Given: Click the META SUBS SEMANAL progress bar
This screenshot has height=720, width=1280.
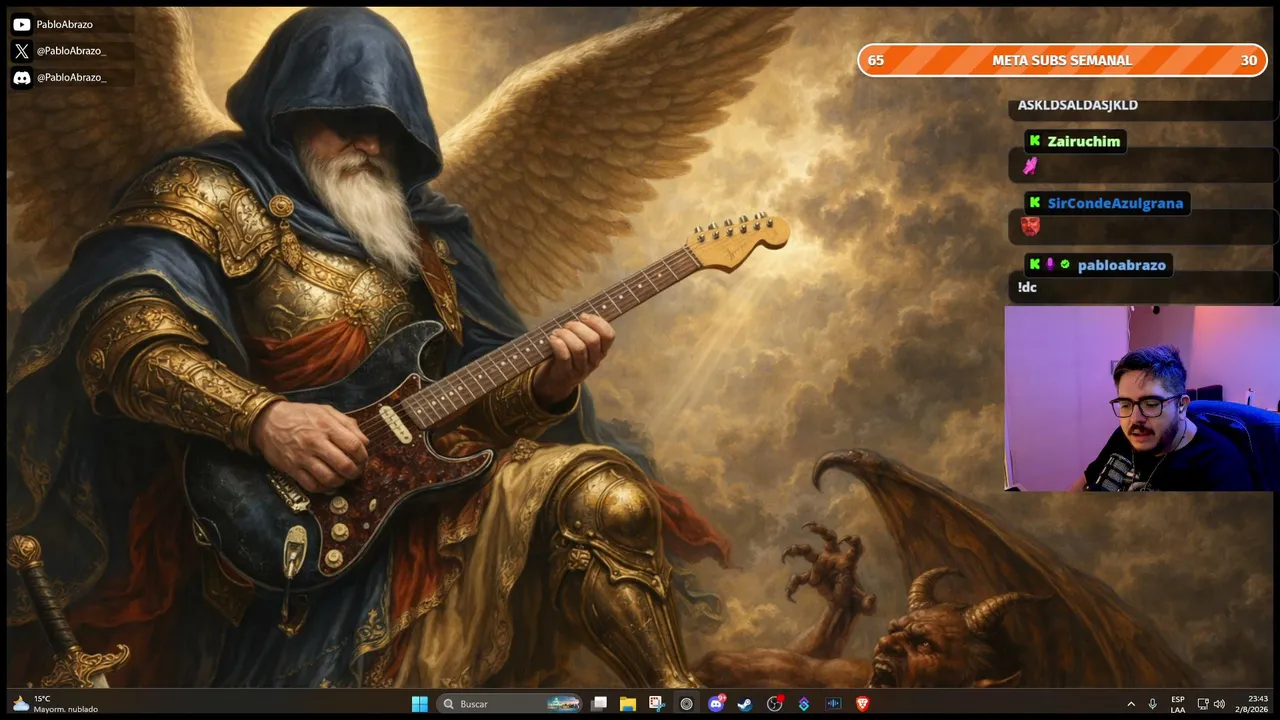Looking at the screenshot, I should pos(1062,60).
